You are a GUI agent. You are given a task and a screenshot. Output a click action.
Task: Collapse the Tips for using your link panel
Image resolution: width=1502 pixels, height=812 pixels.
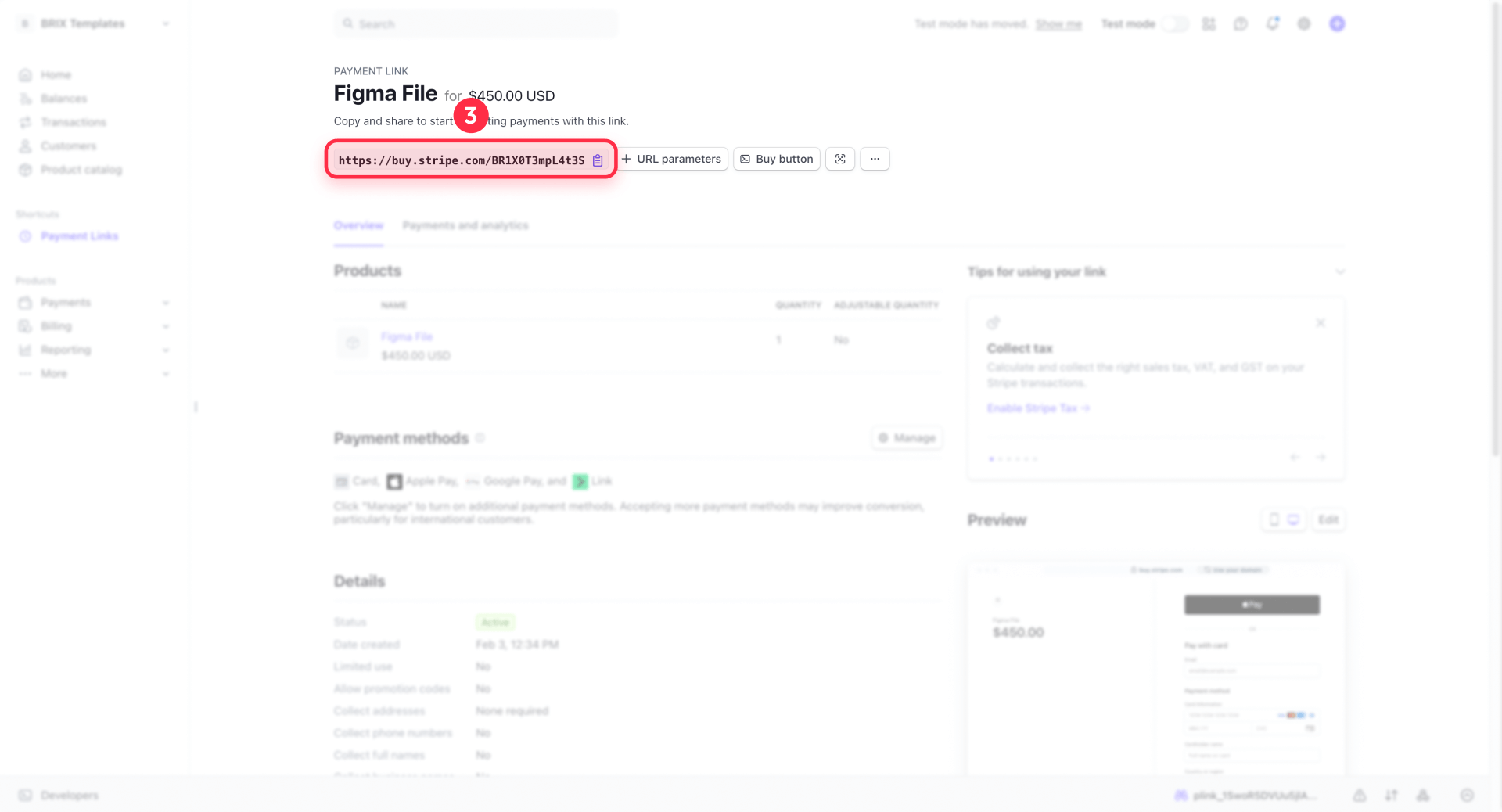point(1340,271)
